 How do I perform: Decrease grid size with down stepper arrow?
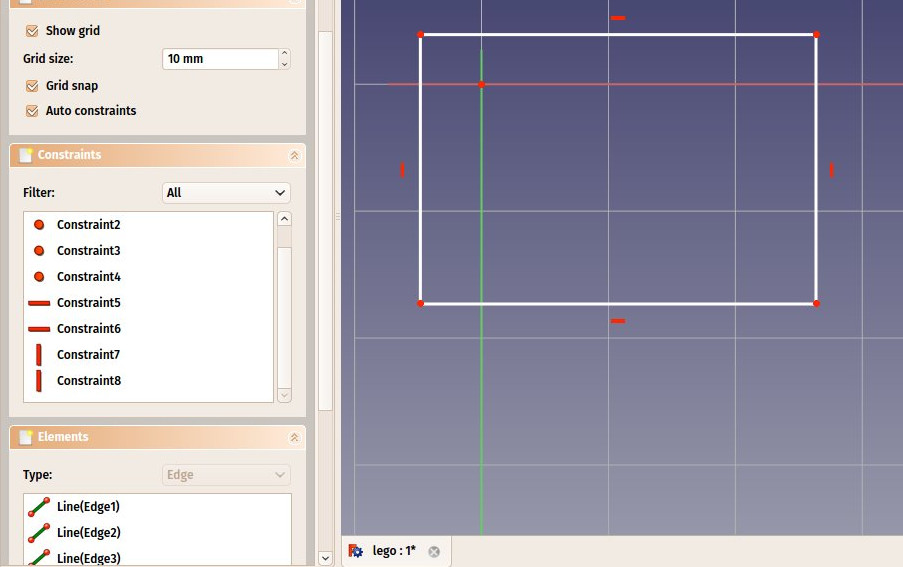pyautogui.click(x=284, y=64)
